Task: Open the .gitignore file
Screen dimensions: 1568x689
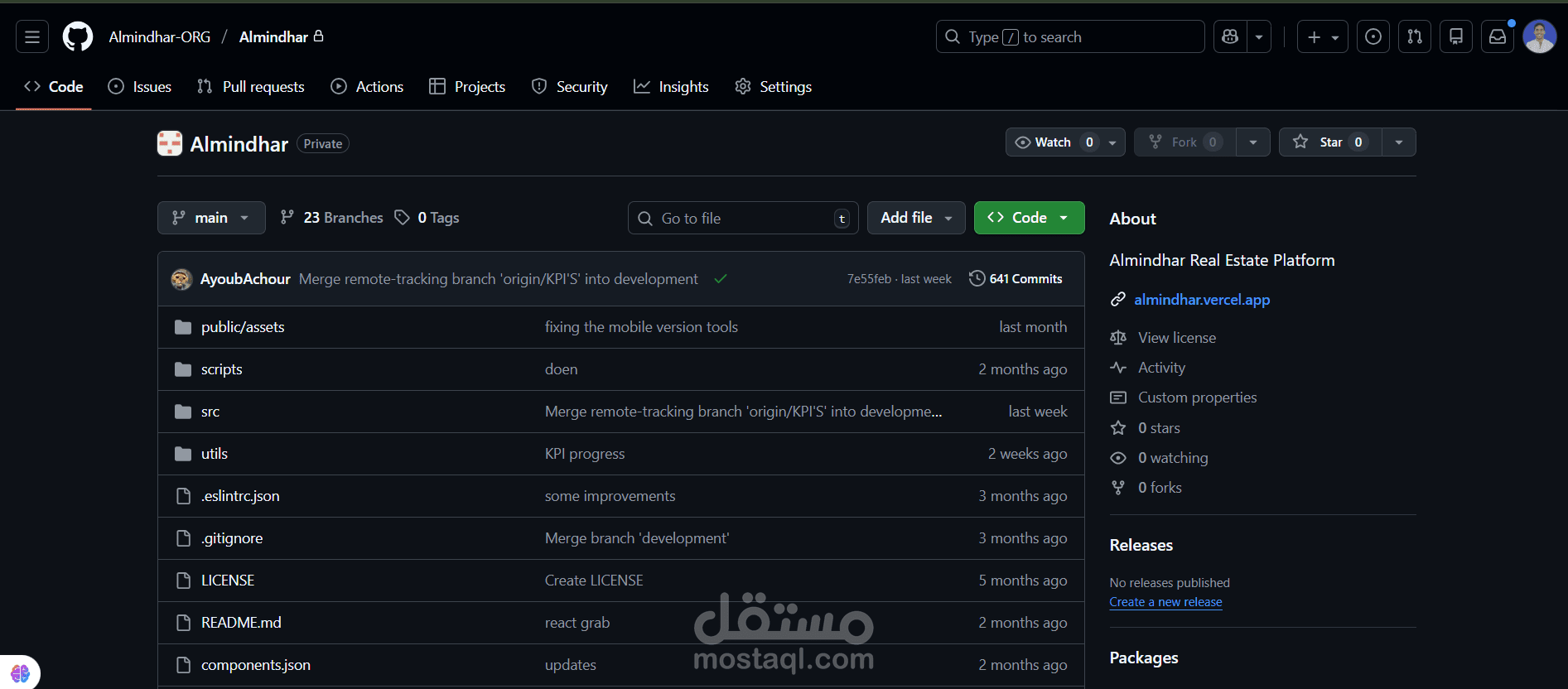Action: 232,538
